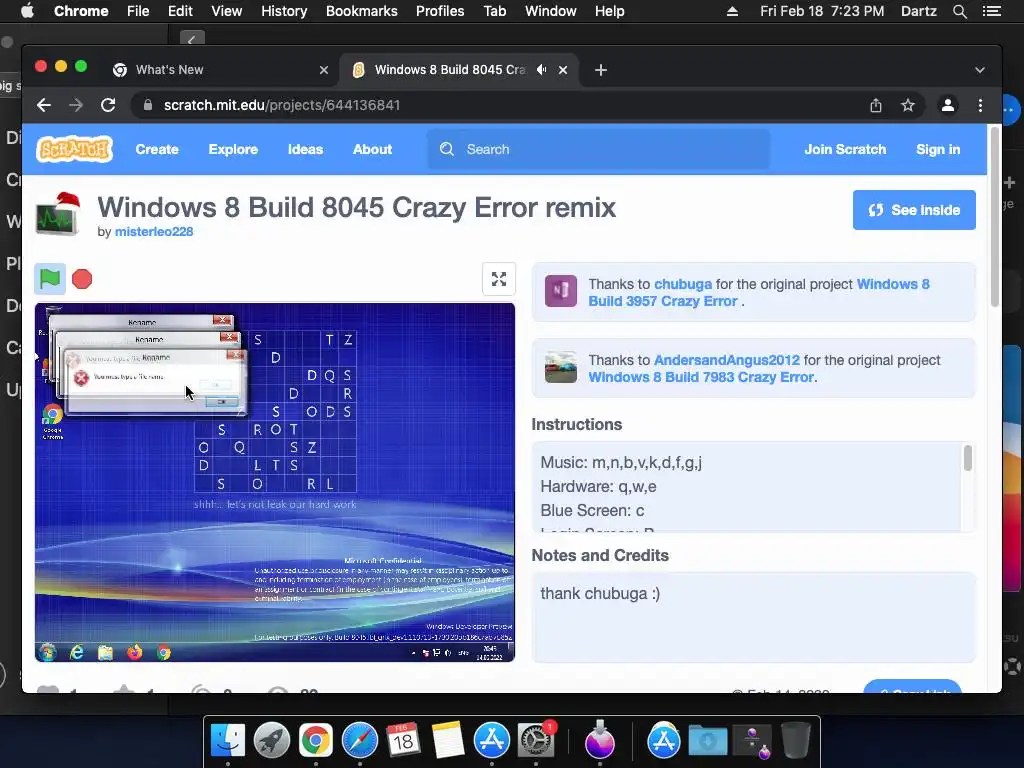The image size is (1024, 768).
Task: Click the Scratch search field
Action: (598, 149)
